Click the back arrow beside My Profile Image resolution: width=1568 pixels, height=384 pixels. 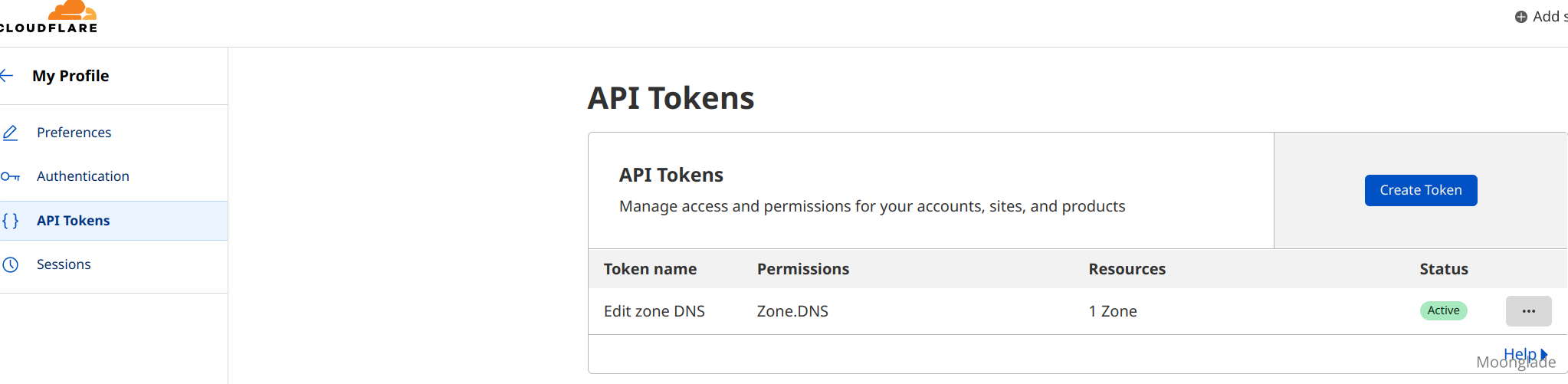point(8,75)
